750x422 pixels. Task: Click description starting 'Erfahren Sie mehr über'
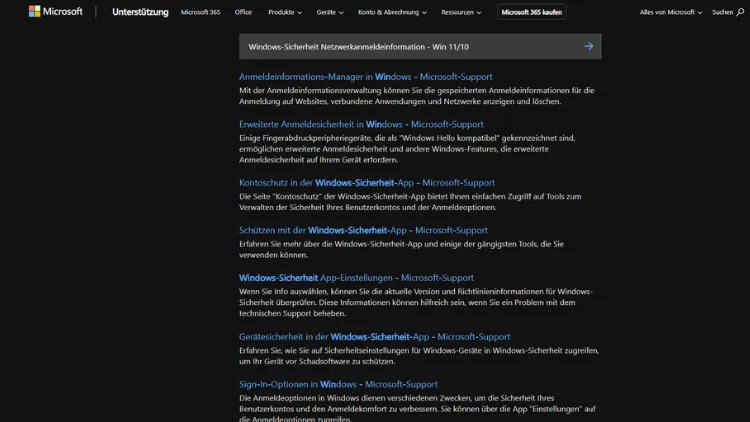(401, 249)
